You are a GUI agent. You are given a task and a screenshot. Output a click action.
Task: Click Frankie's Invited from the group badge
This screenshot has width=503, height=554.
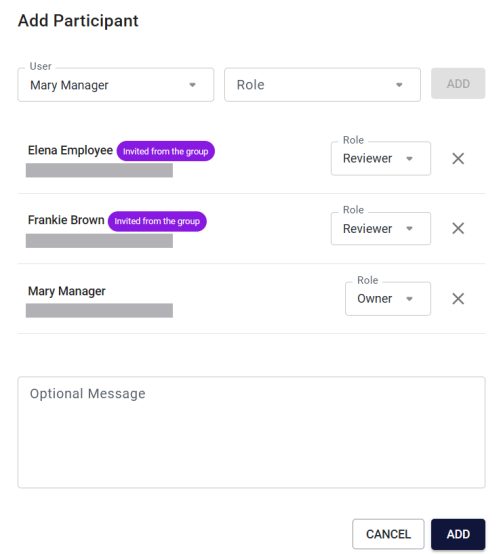coord(157,221)
